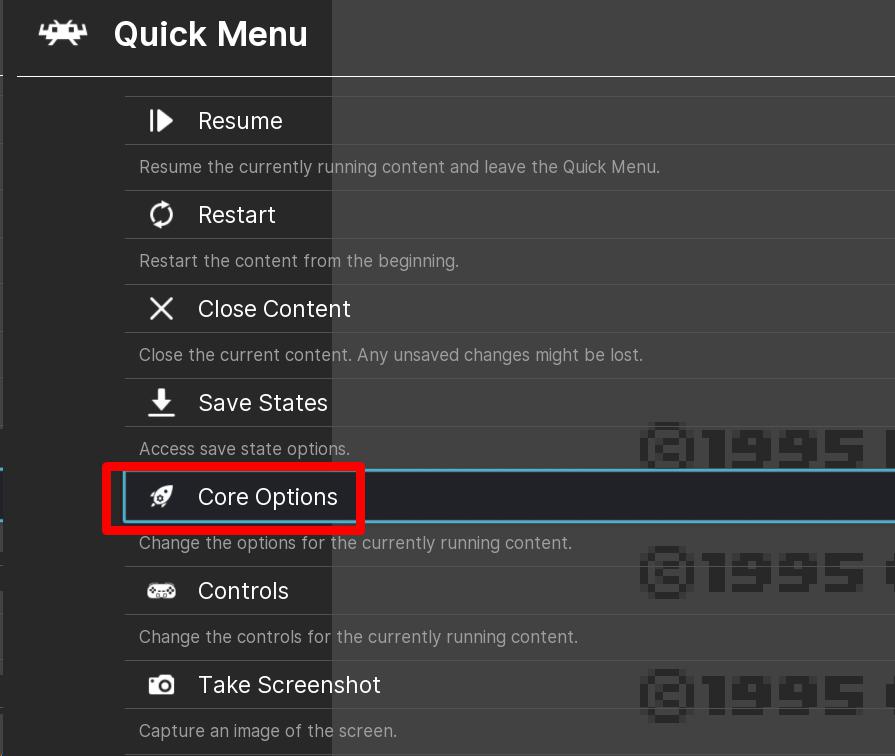Click the "Restart the content from the beginning" description
The height and width of the screenshot is (756, 895).
point(299,261)
